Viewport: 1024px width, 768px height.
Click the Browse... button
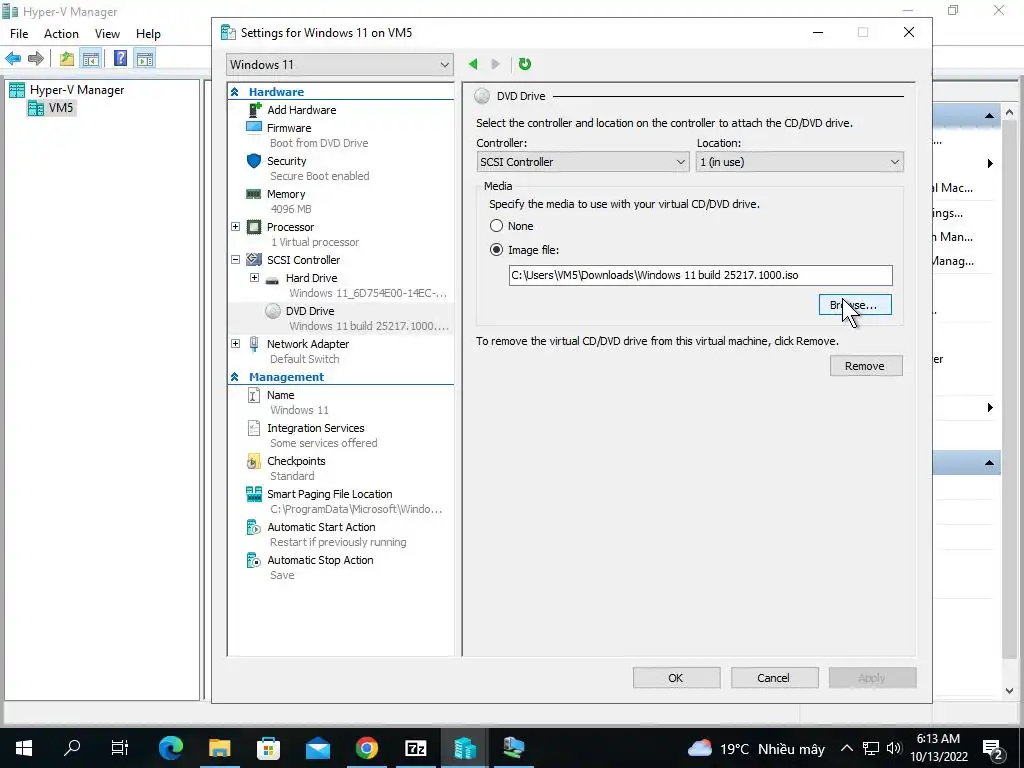855,305
